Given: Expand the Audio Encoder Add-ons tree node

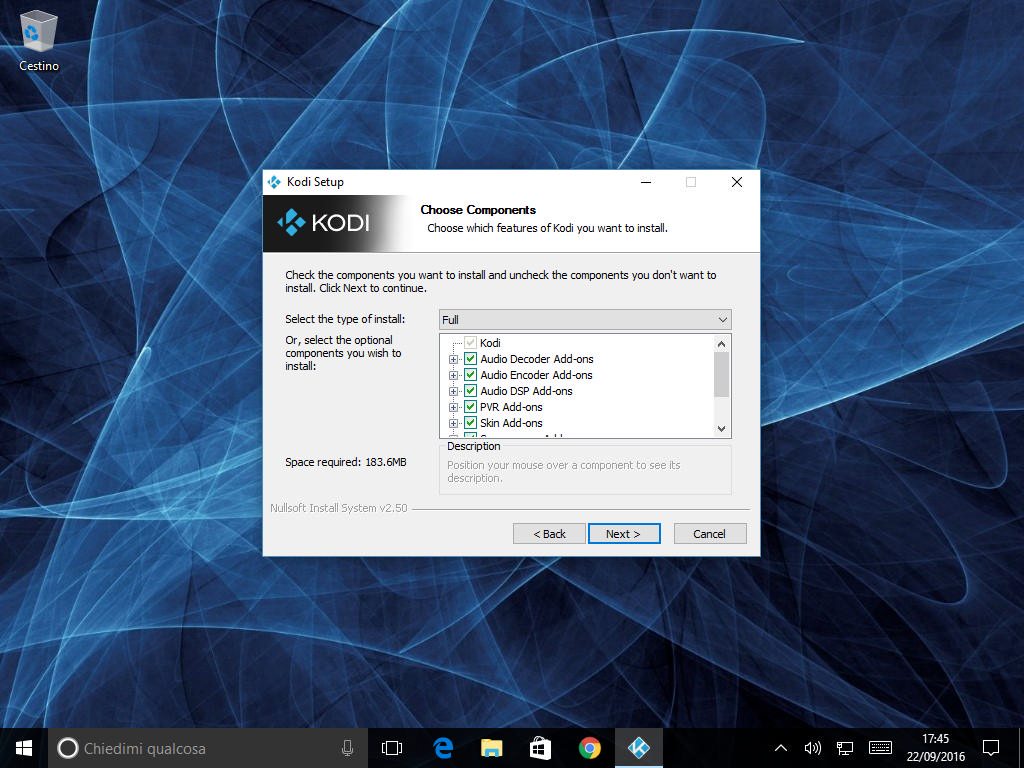Looking at the screenshot, I should coord(454,375).
